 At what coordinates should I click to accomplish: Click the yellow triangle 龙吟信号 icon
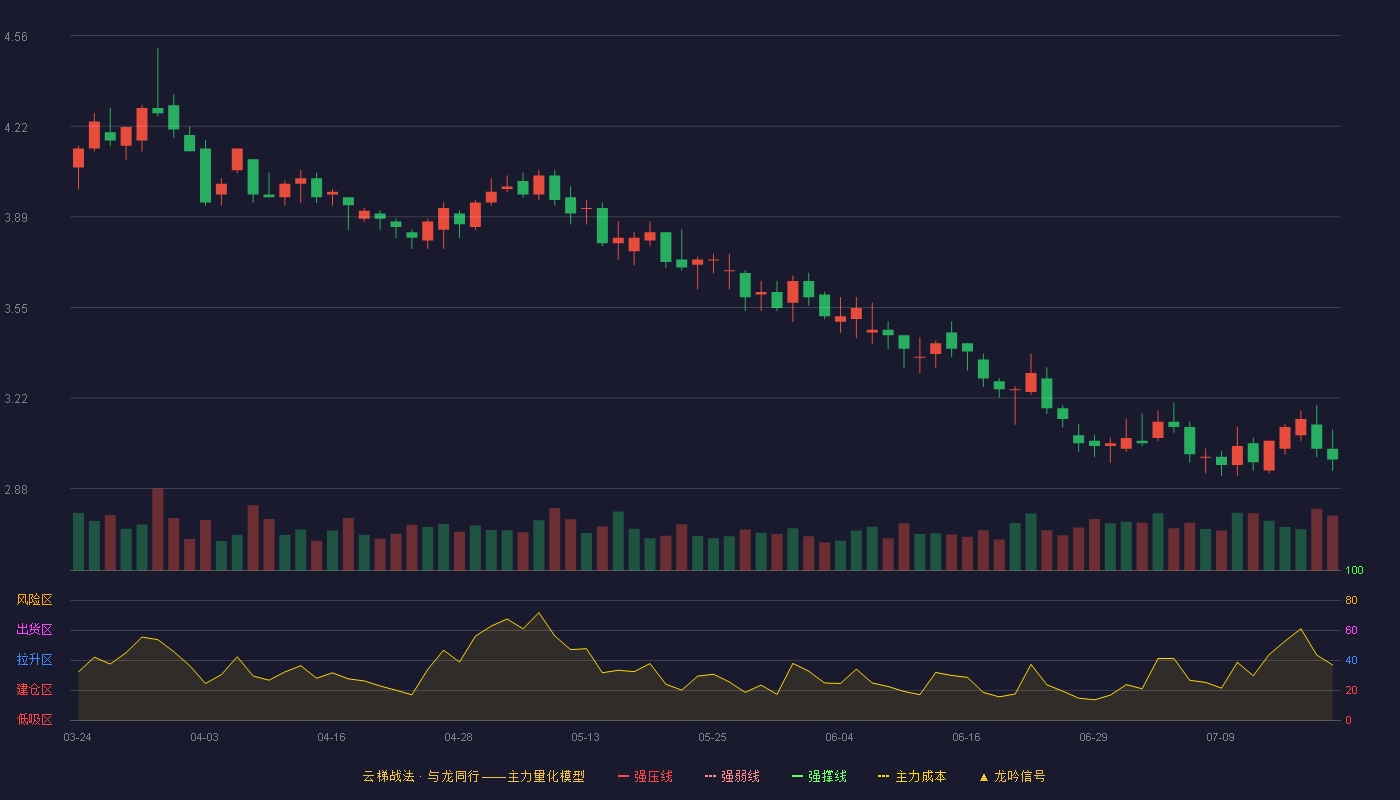tap(983, 777)
